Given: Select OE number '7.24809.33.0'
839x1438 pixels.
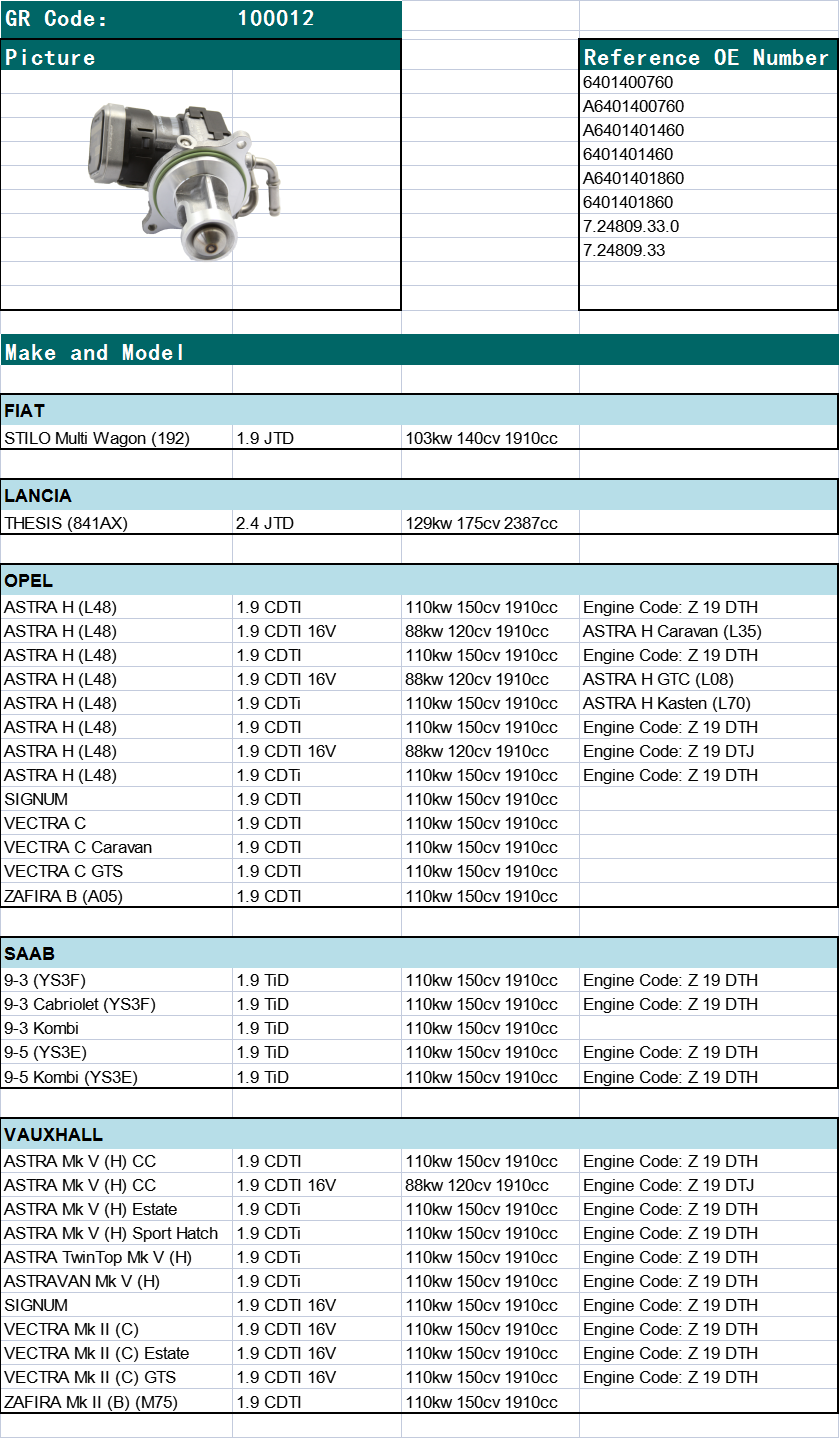Looking at the screenshot, I should pyautogui.click(x=631, y=226).
